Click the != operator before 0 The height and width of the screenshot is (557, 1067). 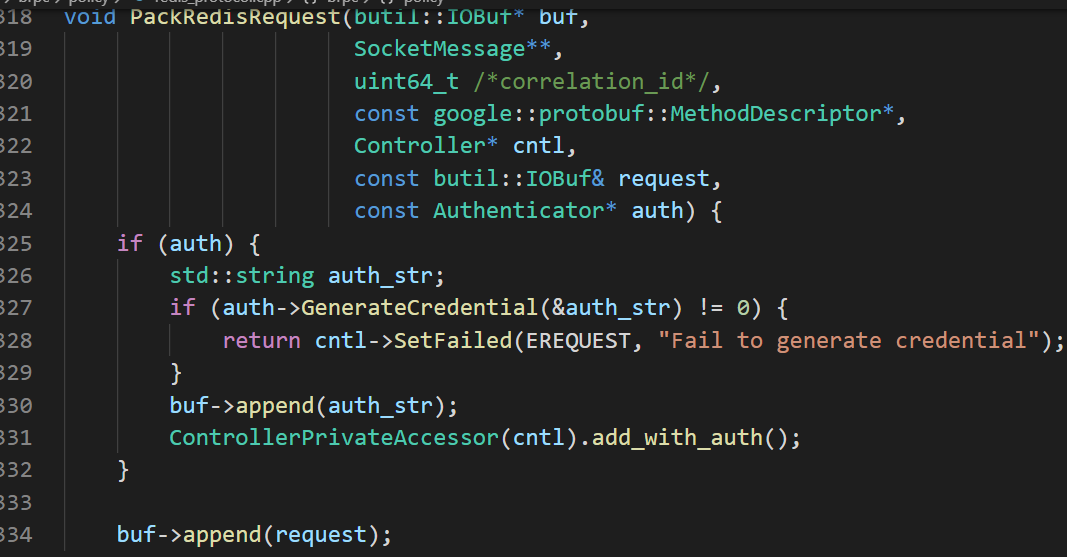[710, 308]
